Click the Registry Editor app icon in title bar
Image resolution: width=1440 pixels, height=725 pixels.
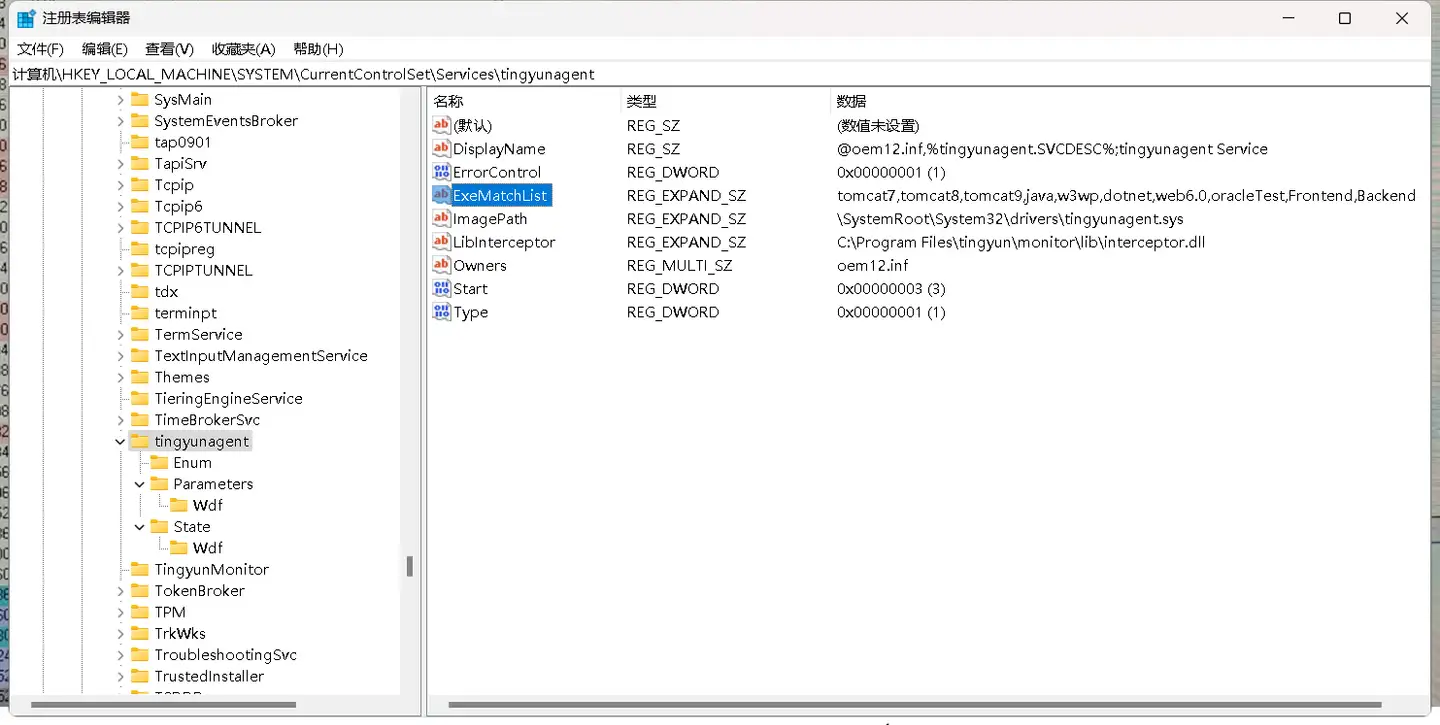(x=26, y=18)
